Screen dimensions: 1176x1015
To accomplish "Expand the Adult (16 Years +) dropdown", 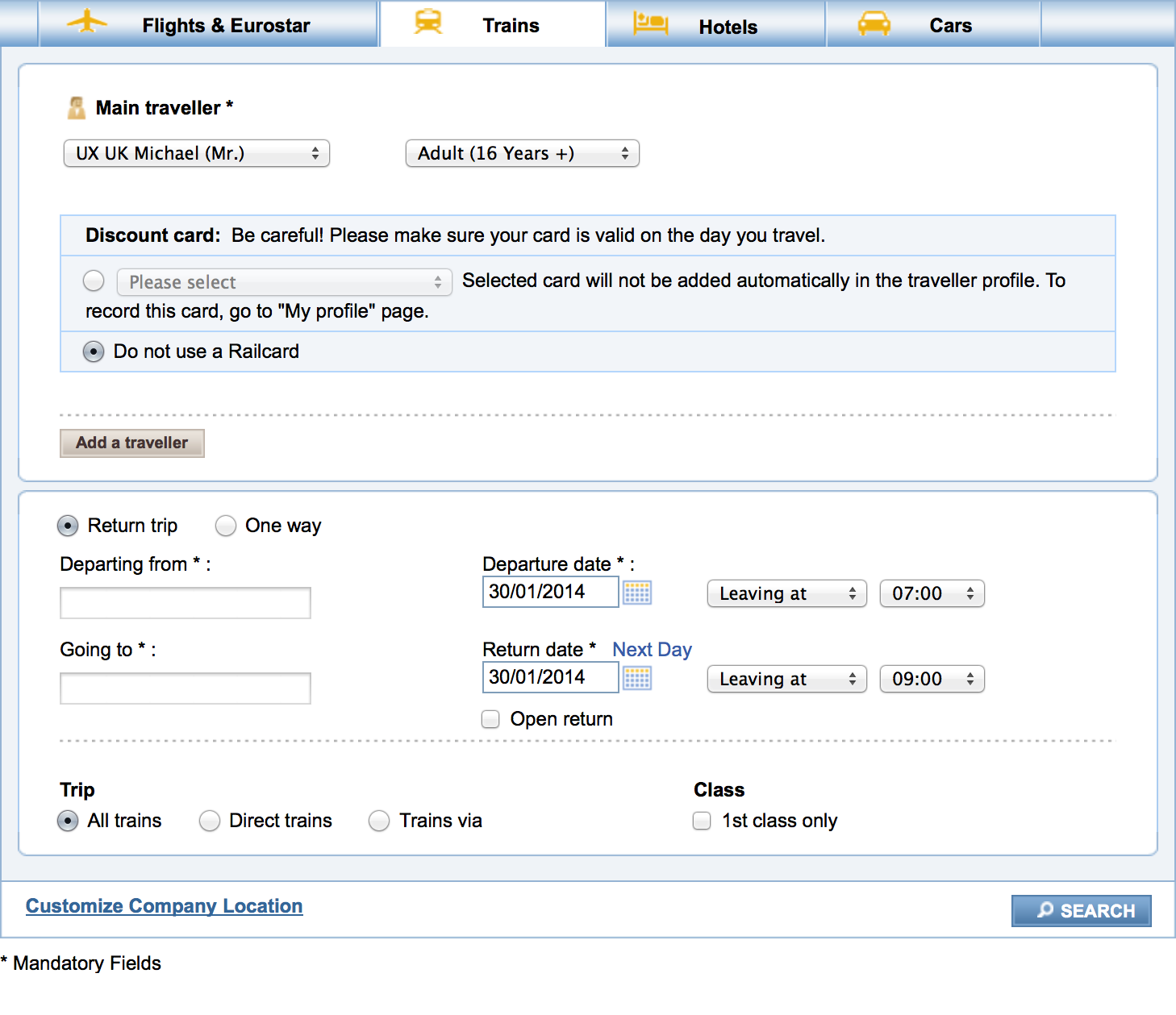I will pyautogui.click(x=522, y=153).
